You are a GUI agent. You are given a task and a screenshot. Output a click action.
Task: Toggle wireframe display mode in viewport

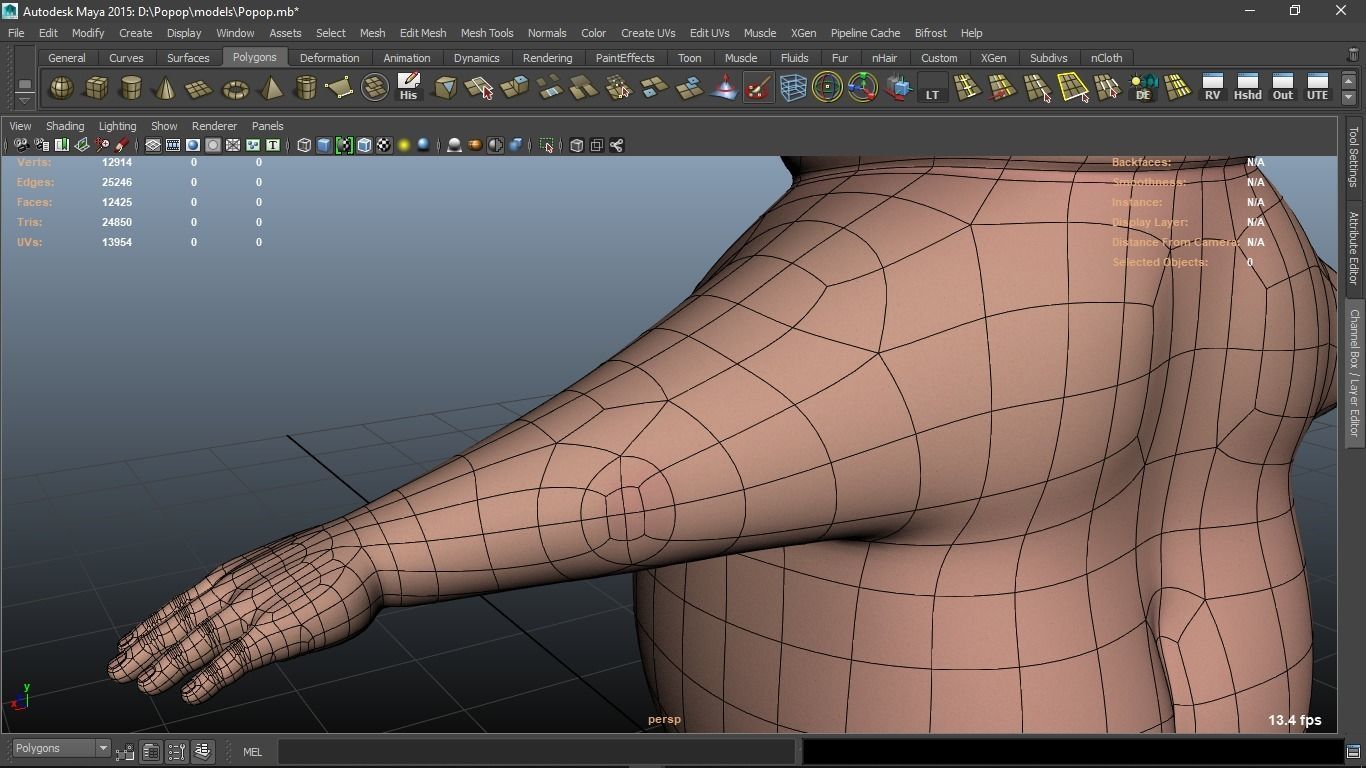[304, 145]
